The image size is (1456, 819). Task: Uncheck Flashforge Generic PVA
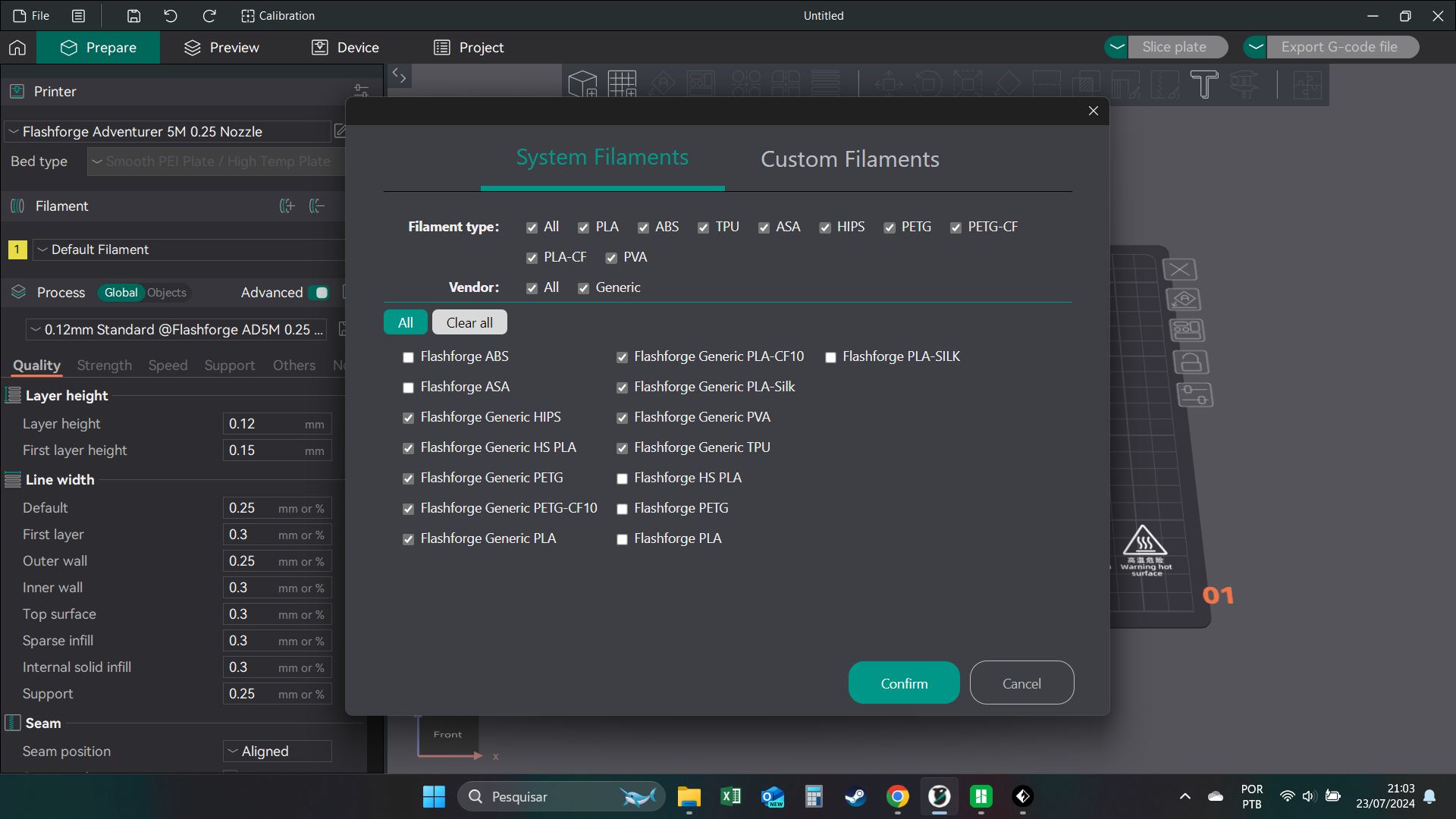[622, 418]
